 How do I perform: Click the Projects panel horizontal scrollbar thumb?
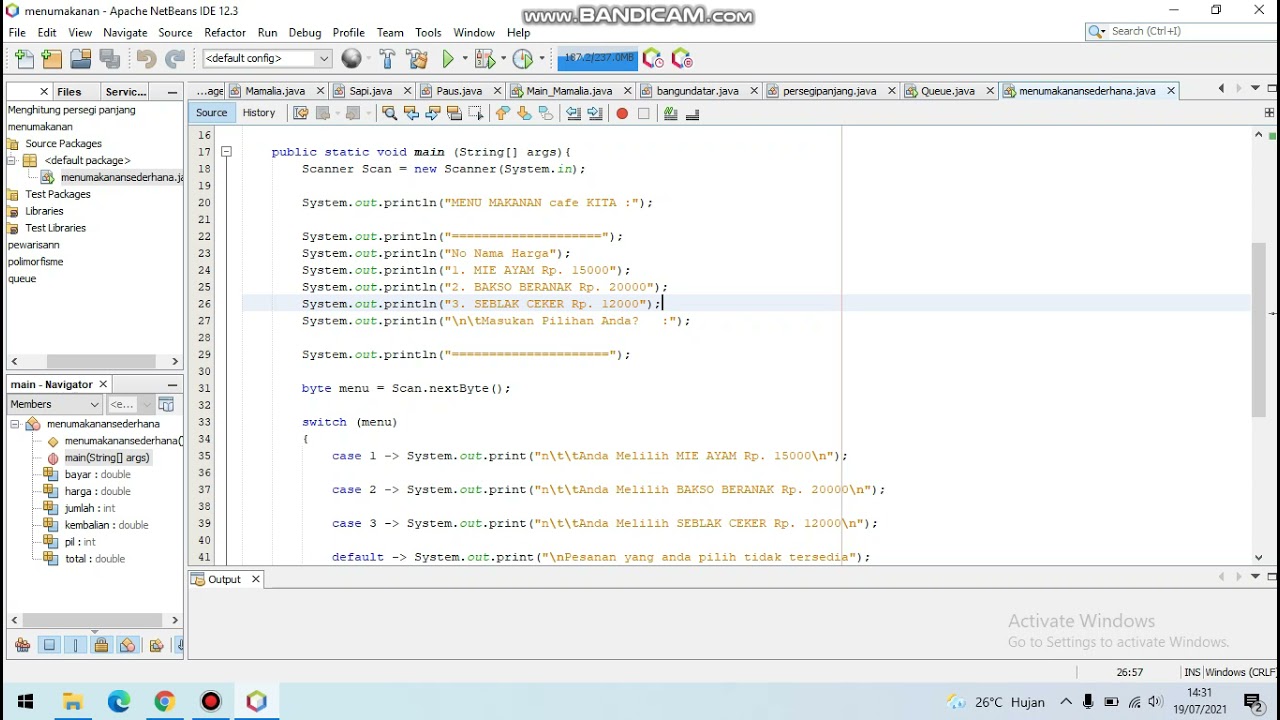click(x=100, y=361)
